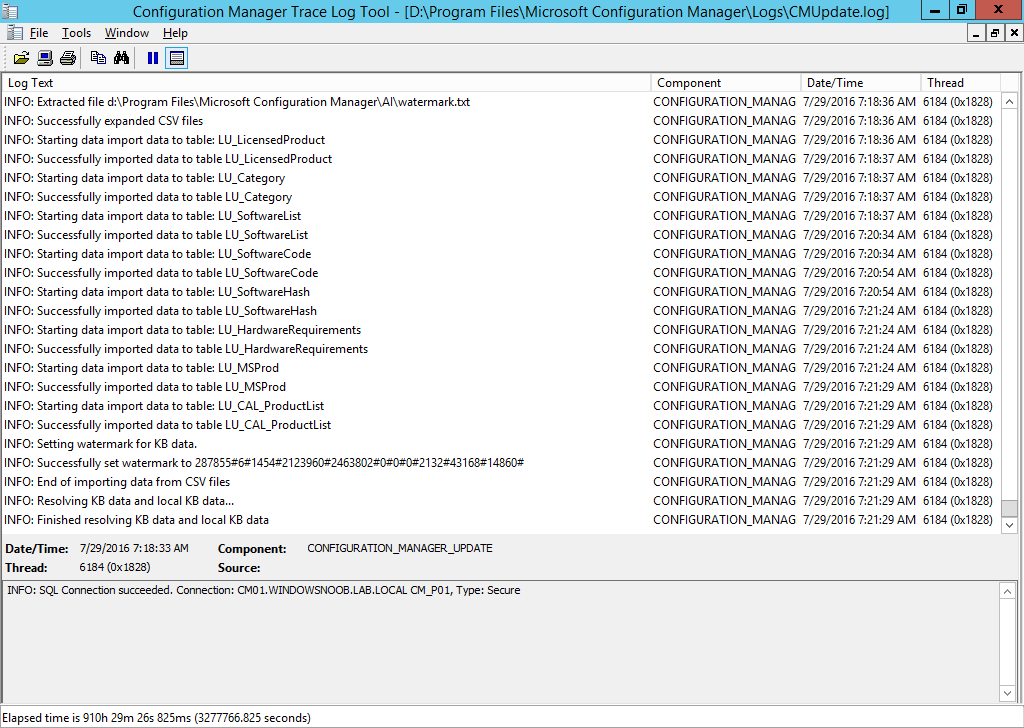This screenshot has width=1024, height=728.
Task: Sort by Date/Time column header
Action: 861,83
